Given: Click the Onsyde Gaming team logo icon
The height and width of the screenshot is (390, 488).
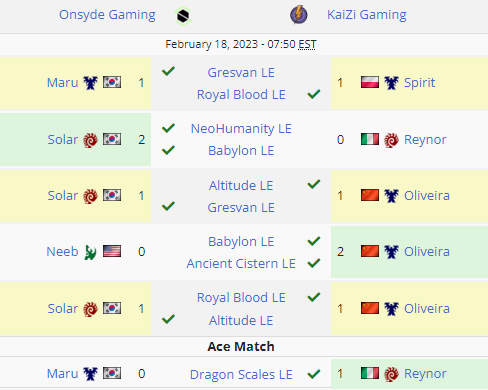Looking at the screenshot, I should click(183, 16).
